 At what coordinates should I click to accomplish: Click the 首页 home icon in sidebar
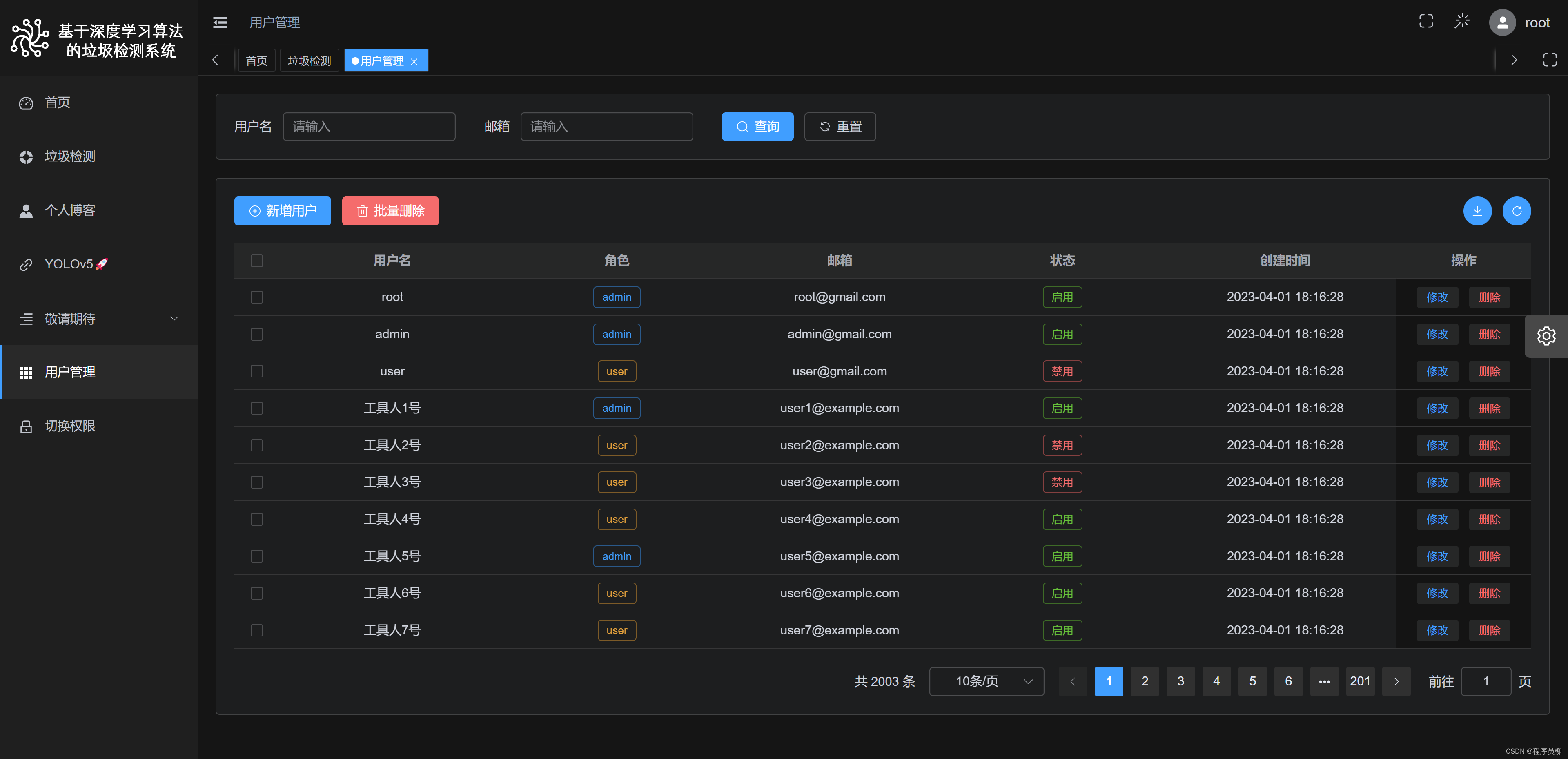(x=26, y=103)
